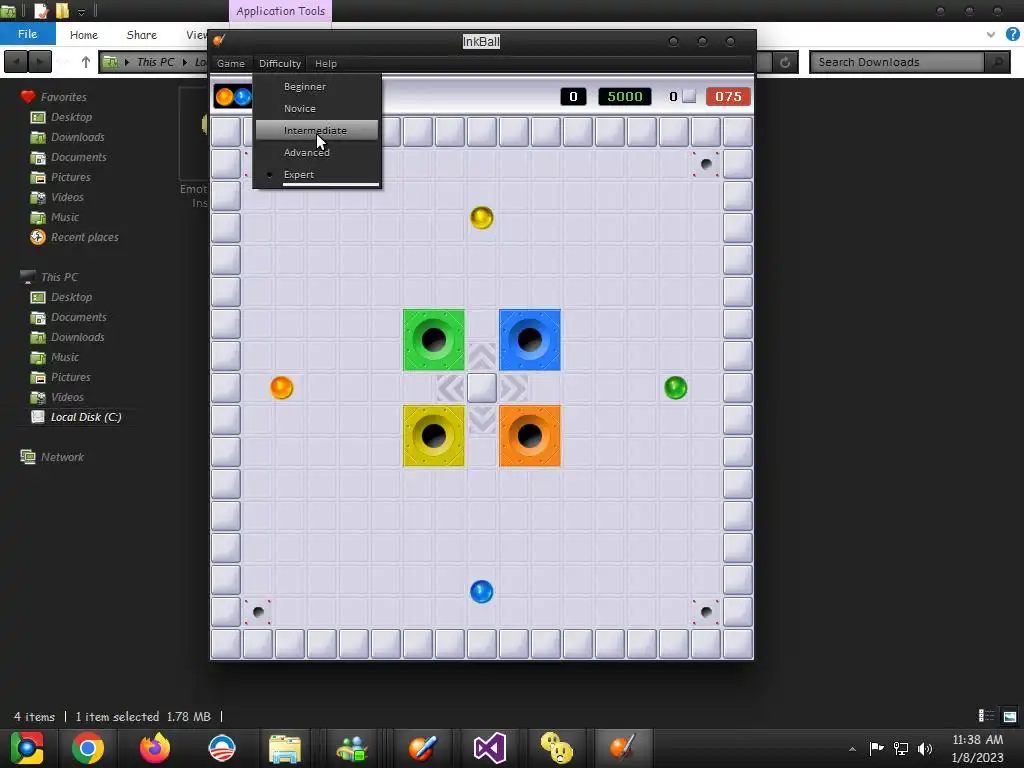Open Home tab in Explorer ribbon

click(x=84, y=35)
